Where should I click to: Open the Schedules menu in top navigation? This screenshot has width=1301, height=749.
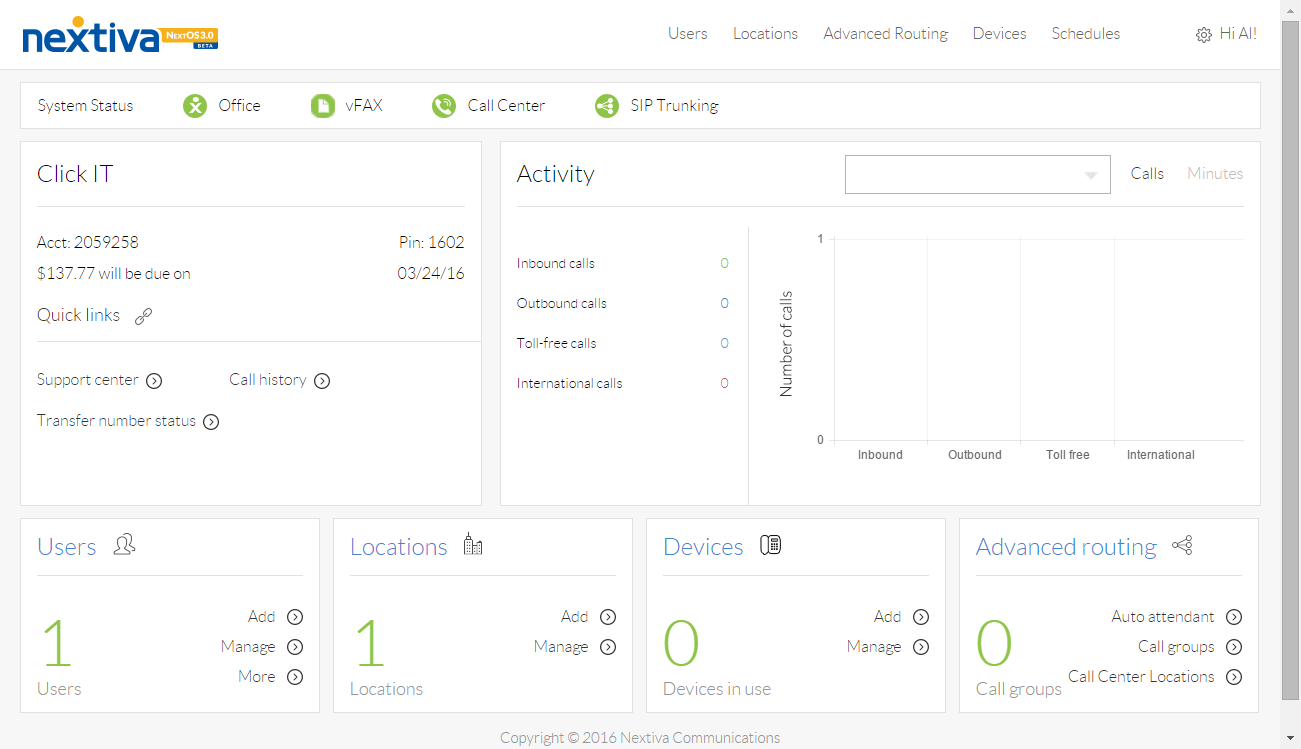pos(1086,34)
